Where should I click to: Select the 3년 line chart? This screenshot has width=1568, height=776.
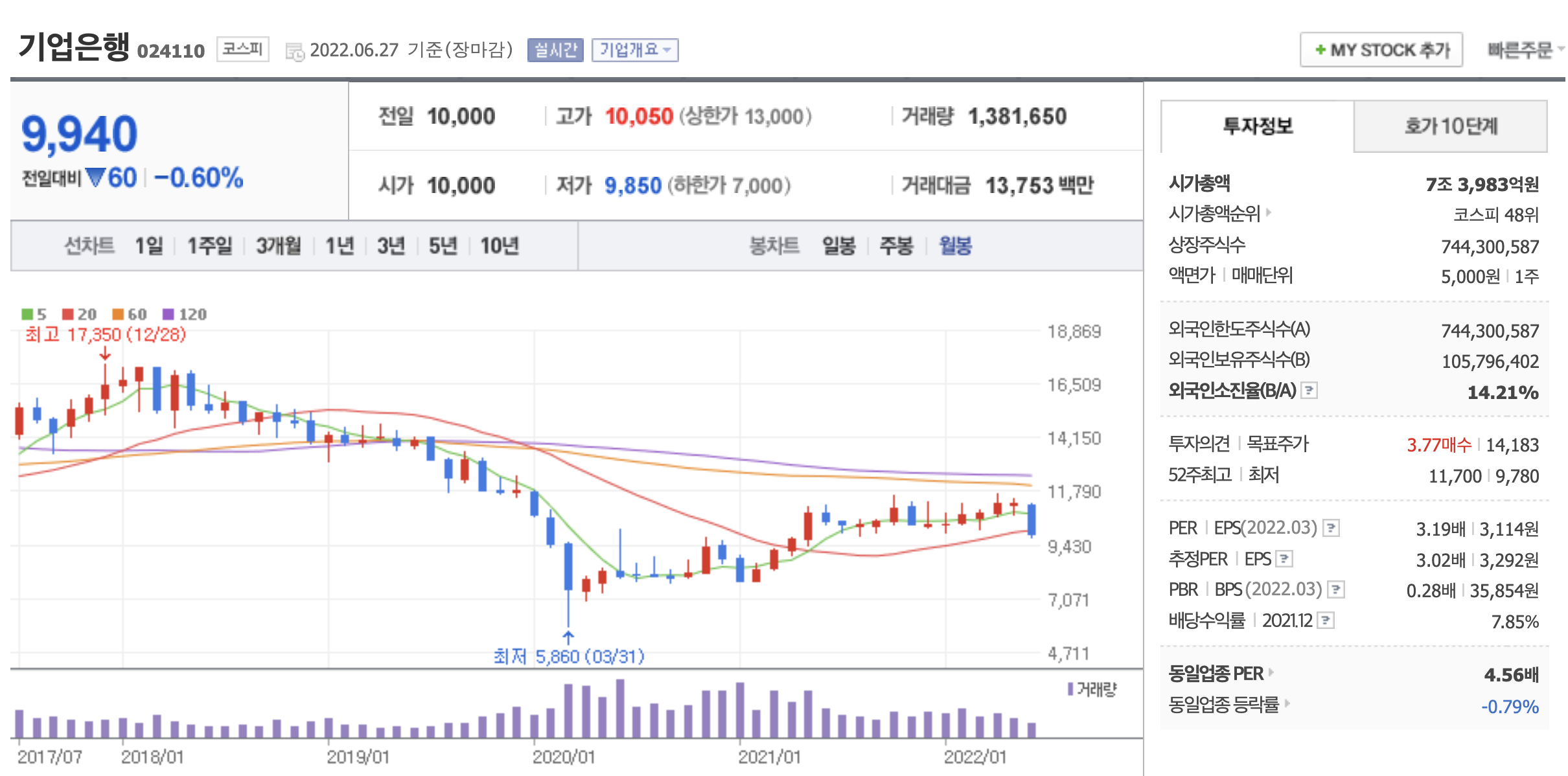tap(391, 246)
